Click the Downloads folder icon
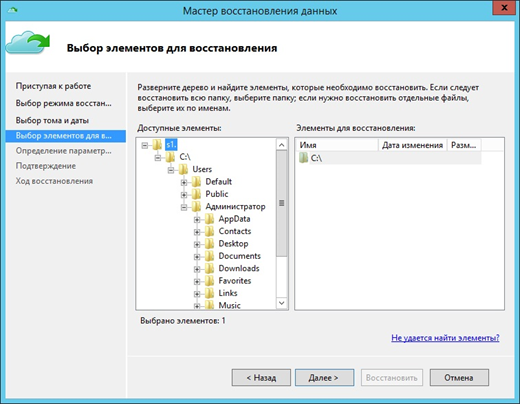Image resolution: width=520 pixels, height=404 pixels. 209,268
